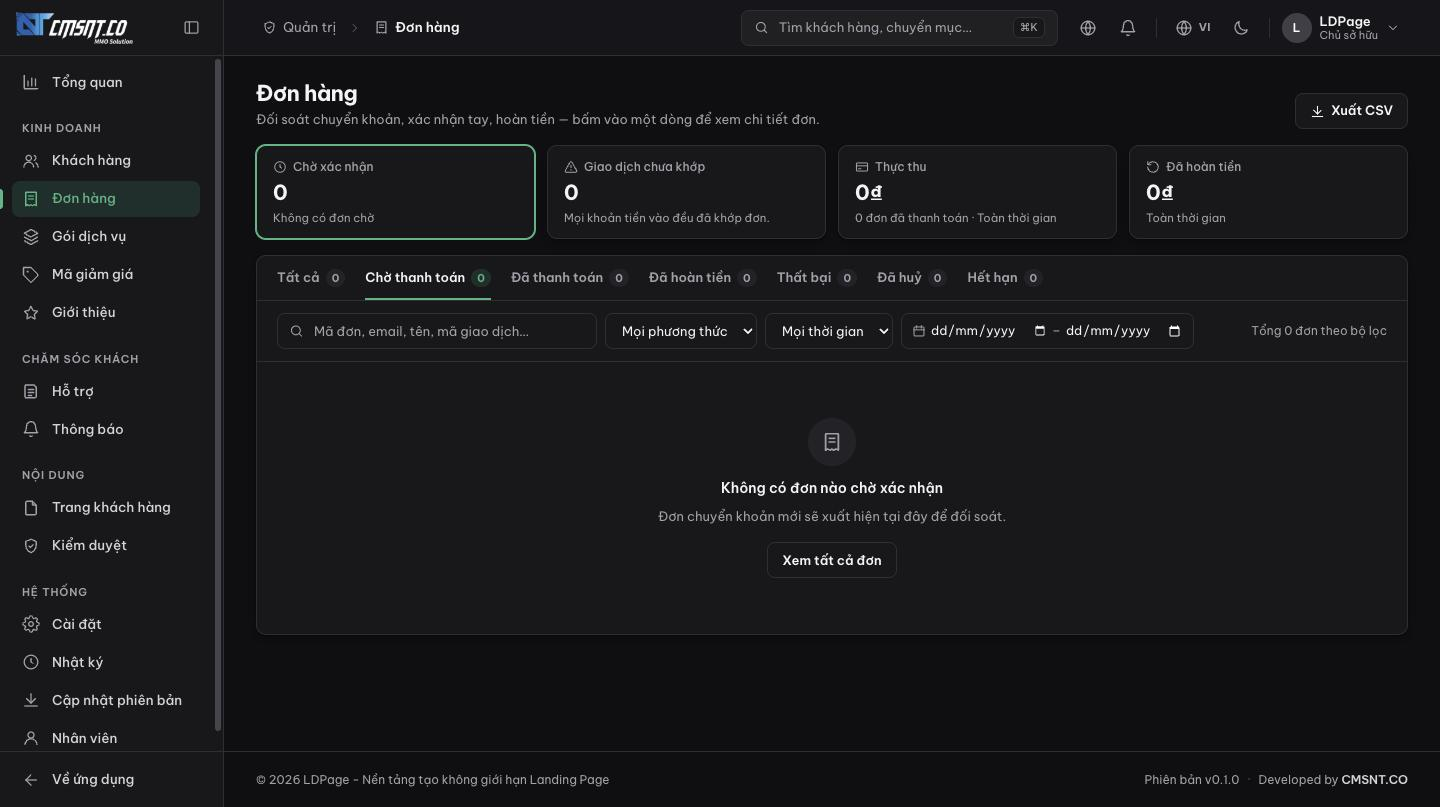Open Giới thiệu in sidebar
The image size is (1440, 807).
tap(106, 312)
